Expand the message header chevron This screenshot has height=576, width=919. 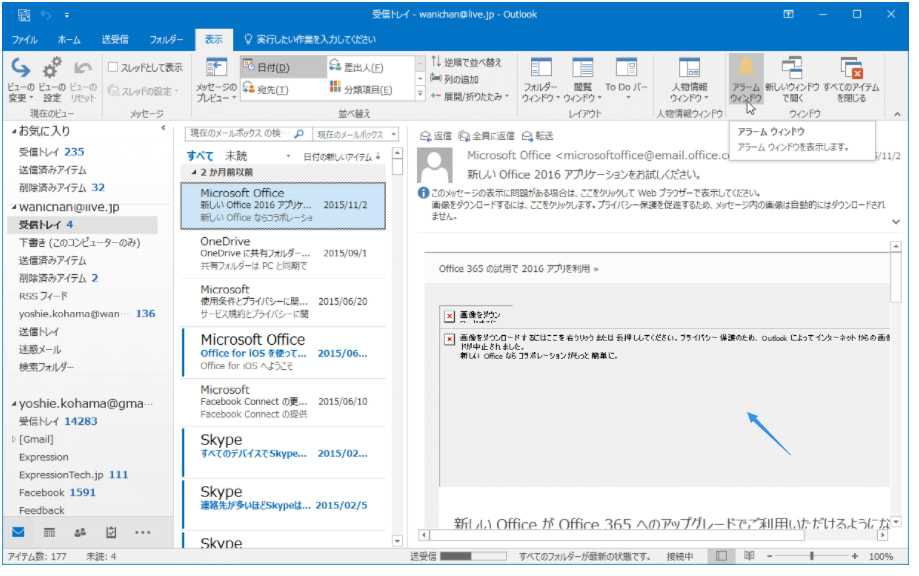(896, 221)
